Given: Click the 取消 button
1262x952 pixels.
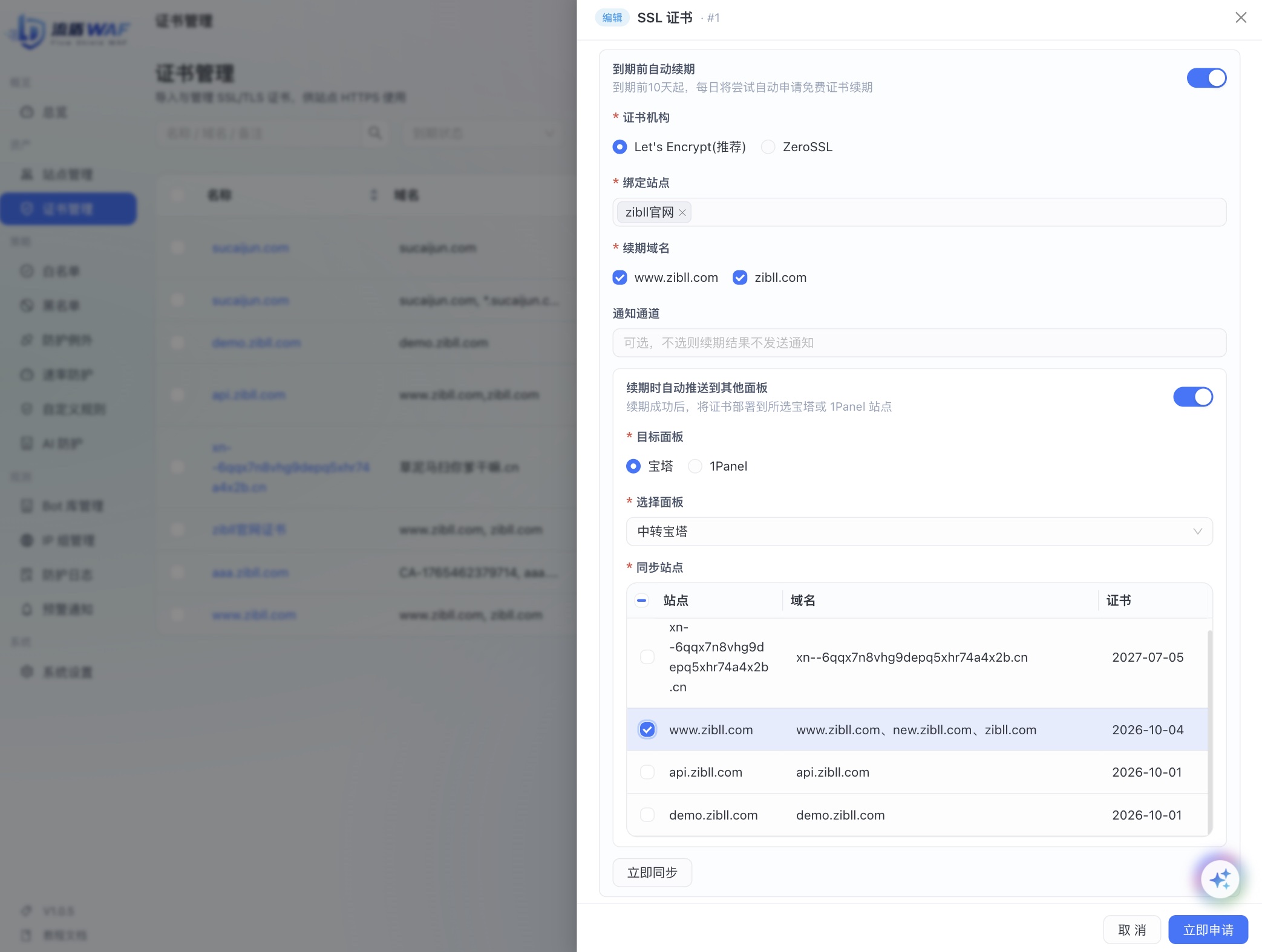Looking at the screenshot, I should click(1132, 930).
